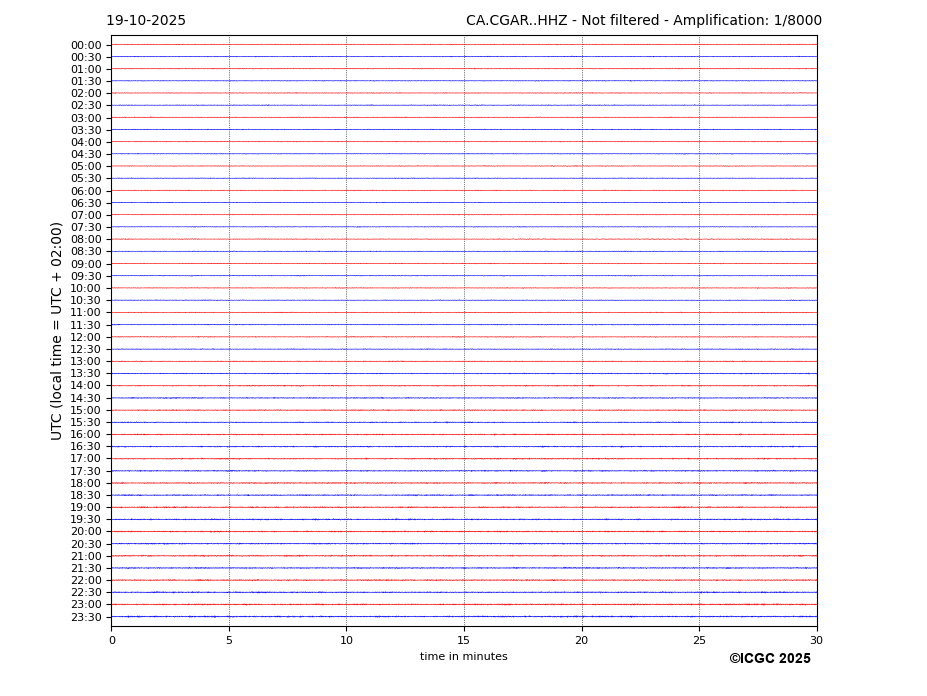Click the 23:30 time label
This screenshot has width=927, height=696.
coord(86,617)
